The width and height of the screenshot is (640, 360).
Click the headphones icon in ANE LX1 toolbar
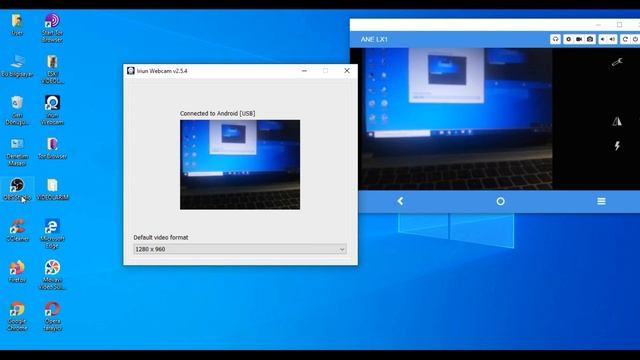click(555, 39)
